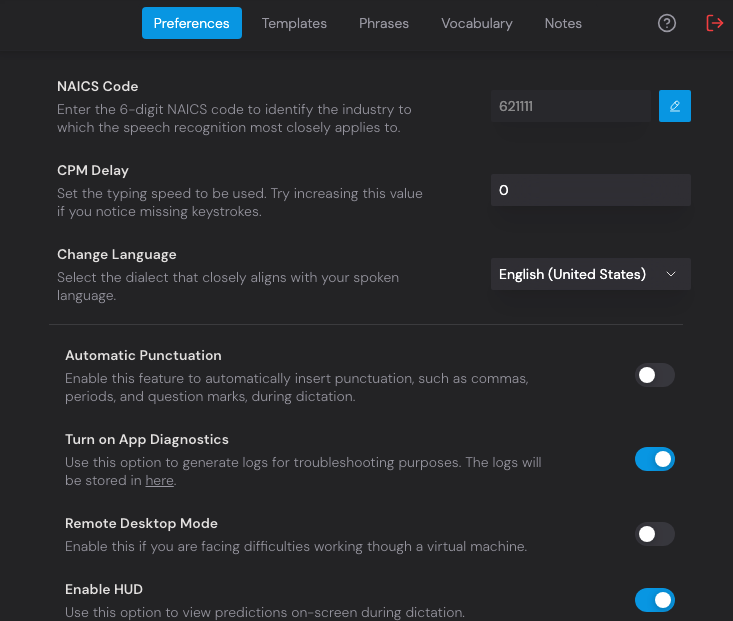Image resolution: width=733 pixels, height=621 pixels.
Task: Enable the Automatic Punctuation toggle
Action: (655, 375)
